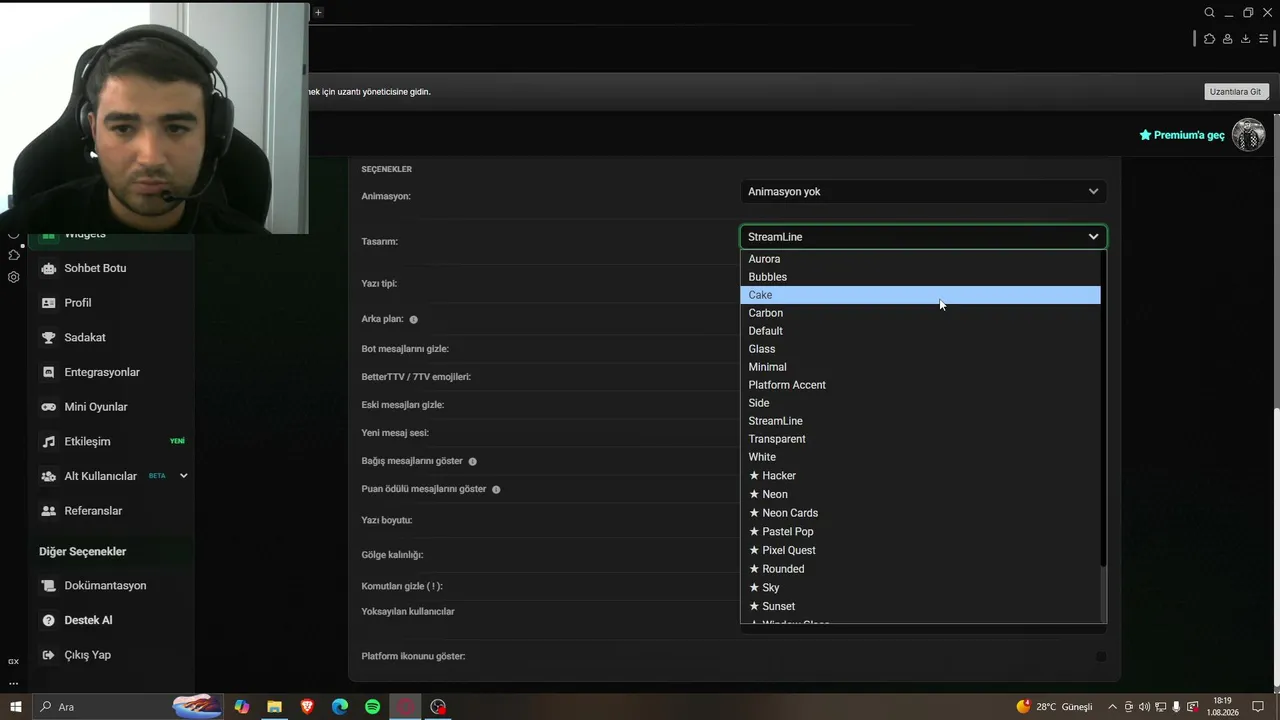Open the taskbar weather widget
1280x720 pixels.
point(1054,707)
